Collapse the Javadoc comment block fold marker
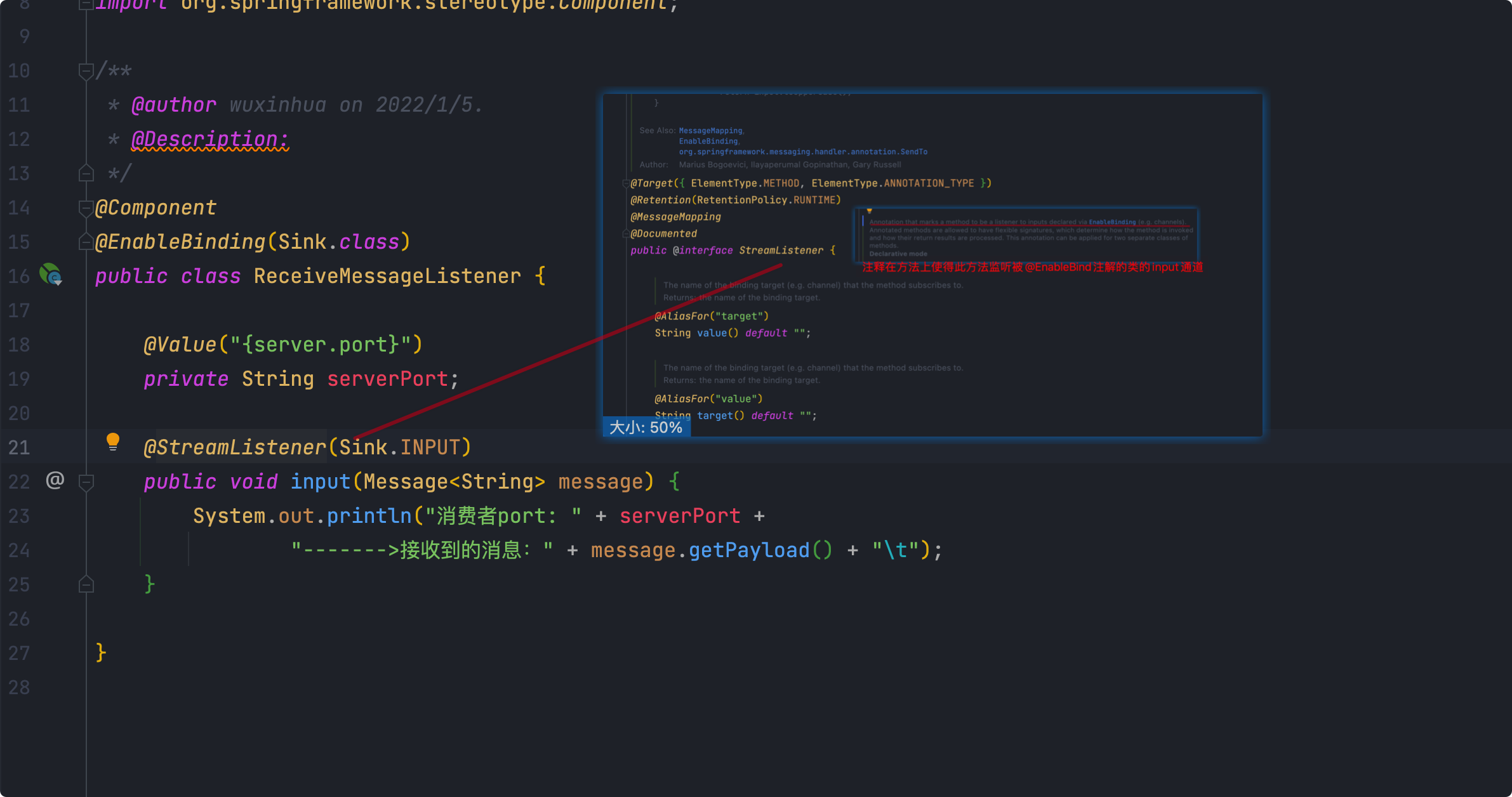Viewport: 1512px width, 797px height. 86,70
